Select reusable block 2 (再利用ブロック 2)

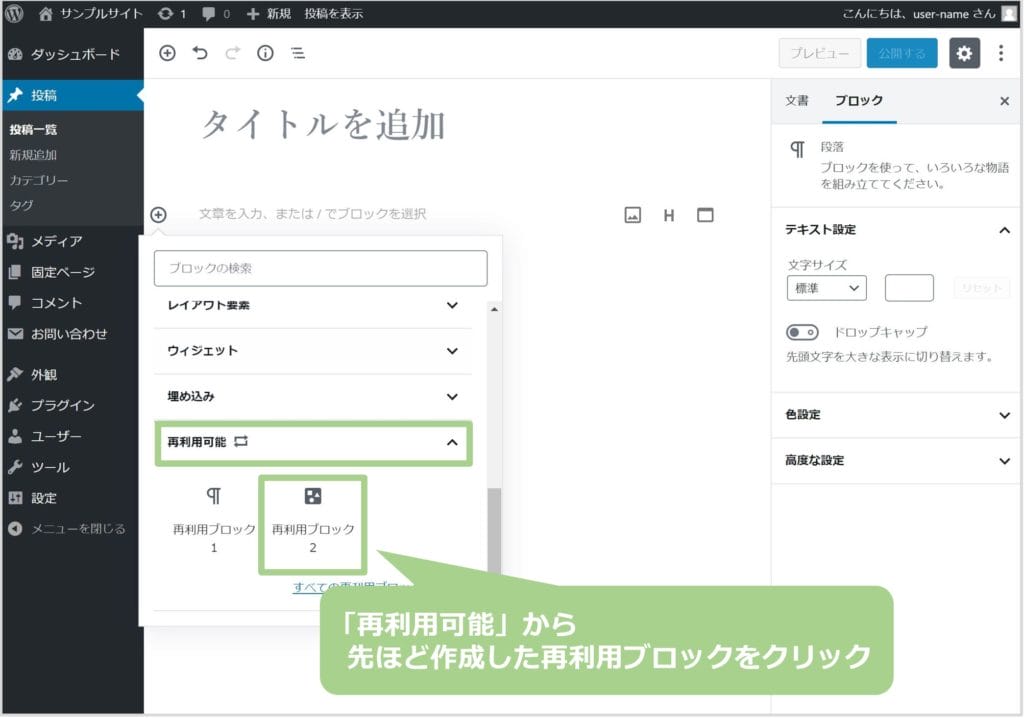(x=313, y=524)
